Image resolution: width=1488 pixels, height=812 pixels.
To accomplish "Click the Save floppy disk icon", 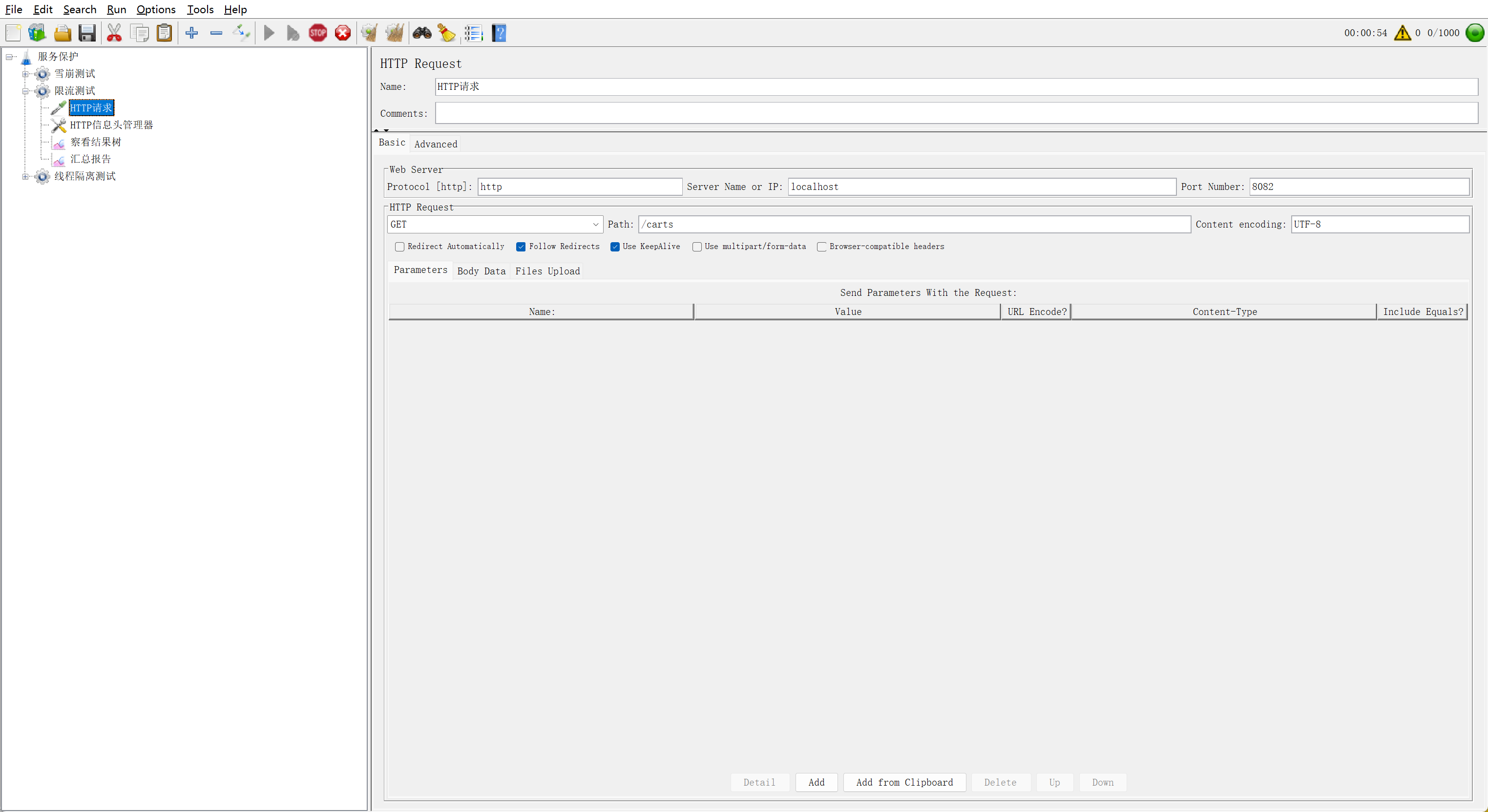I will tap(87, 33).
